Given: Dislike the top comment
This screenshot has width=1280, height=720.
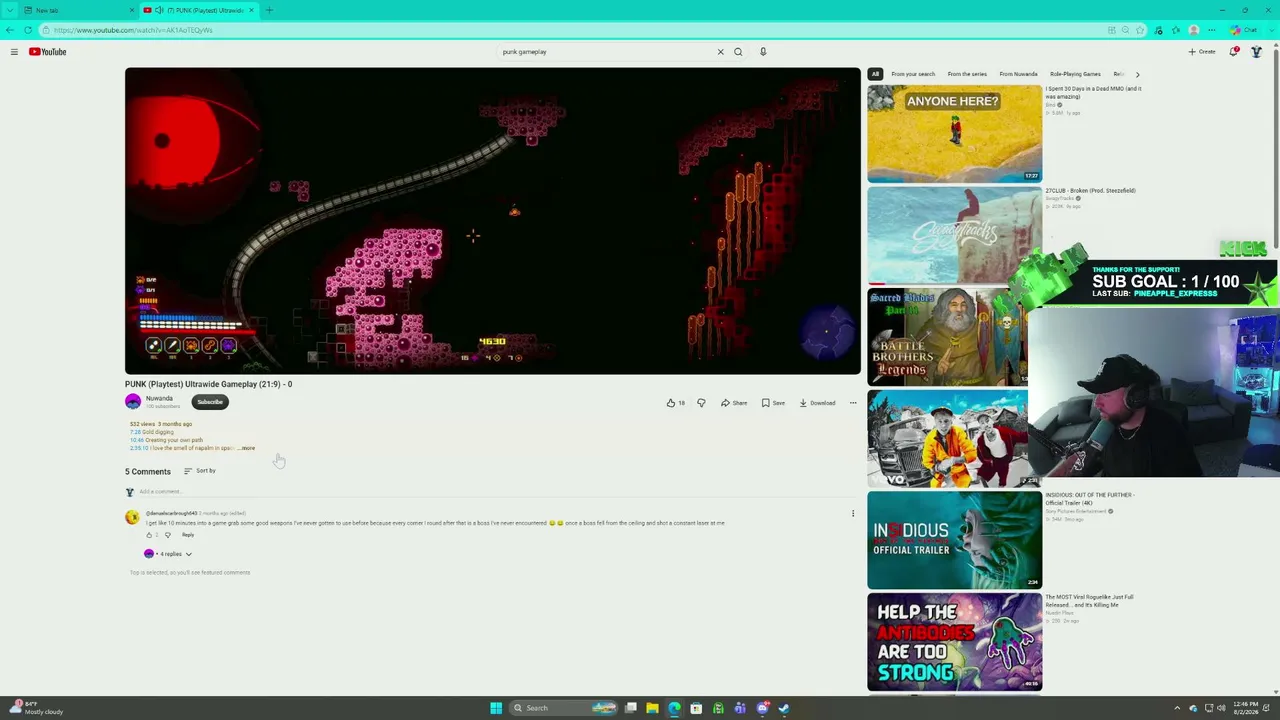Looking at the screenshot, I should coord(167,535).
